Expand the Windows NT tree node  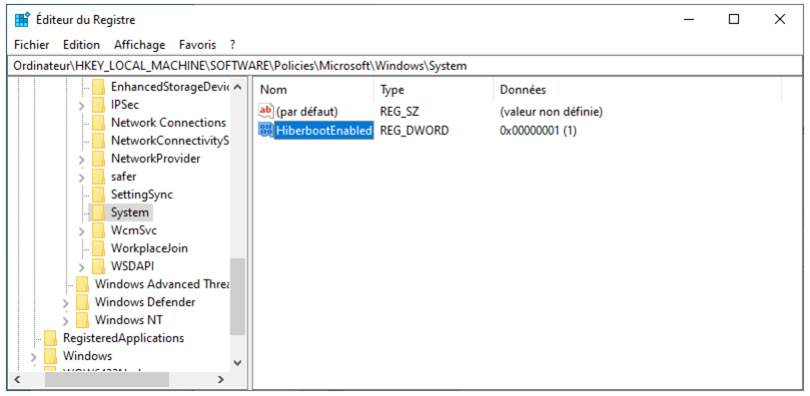[x=66, y=321]
